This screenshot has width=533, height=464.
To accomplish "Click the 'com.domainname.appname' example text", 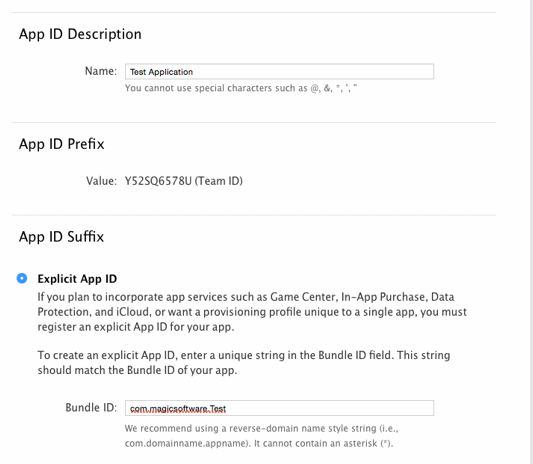I will (187, 443).
